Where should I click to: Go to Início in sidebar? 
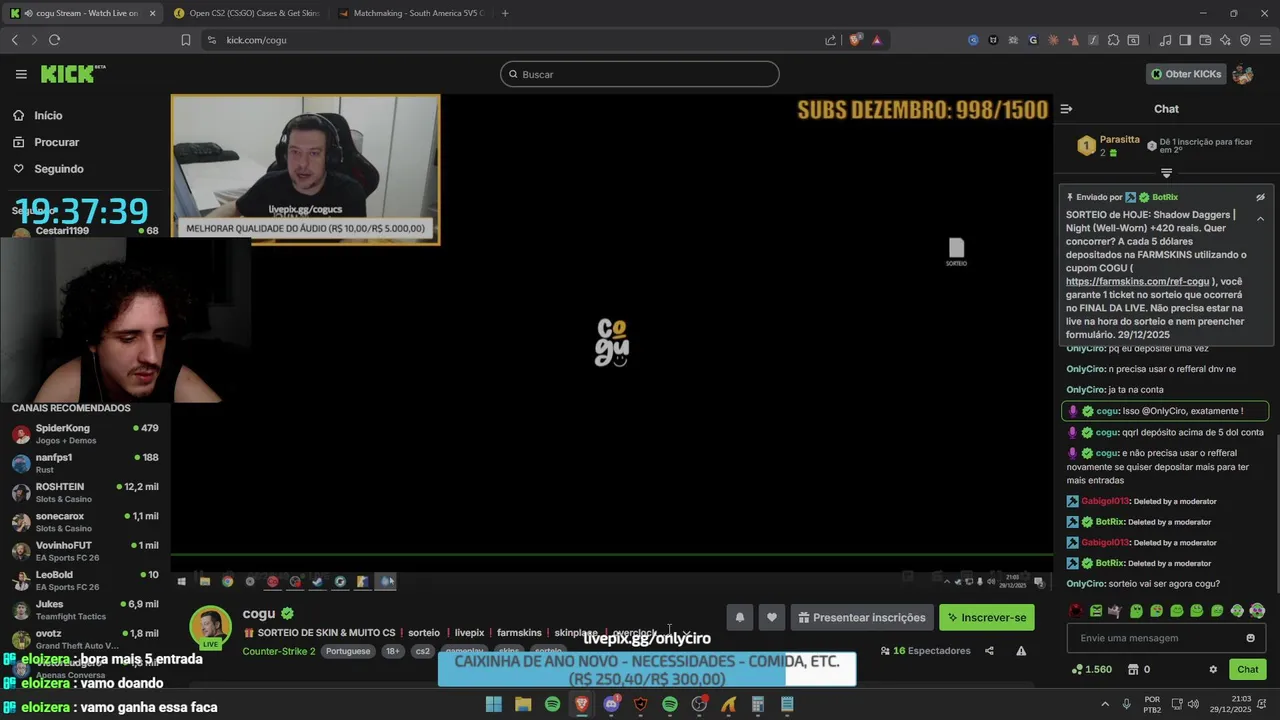tap(48, 116)
